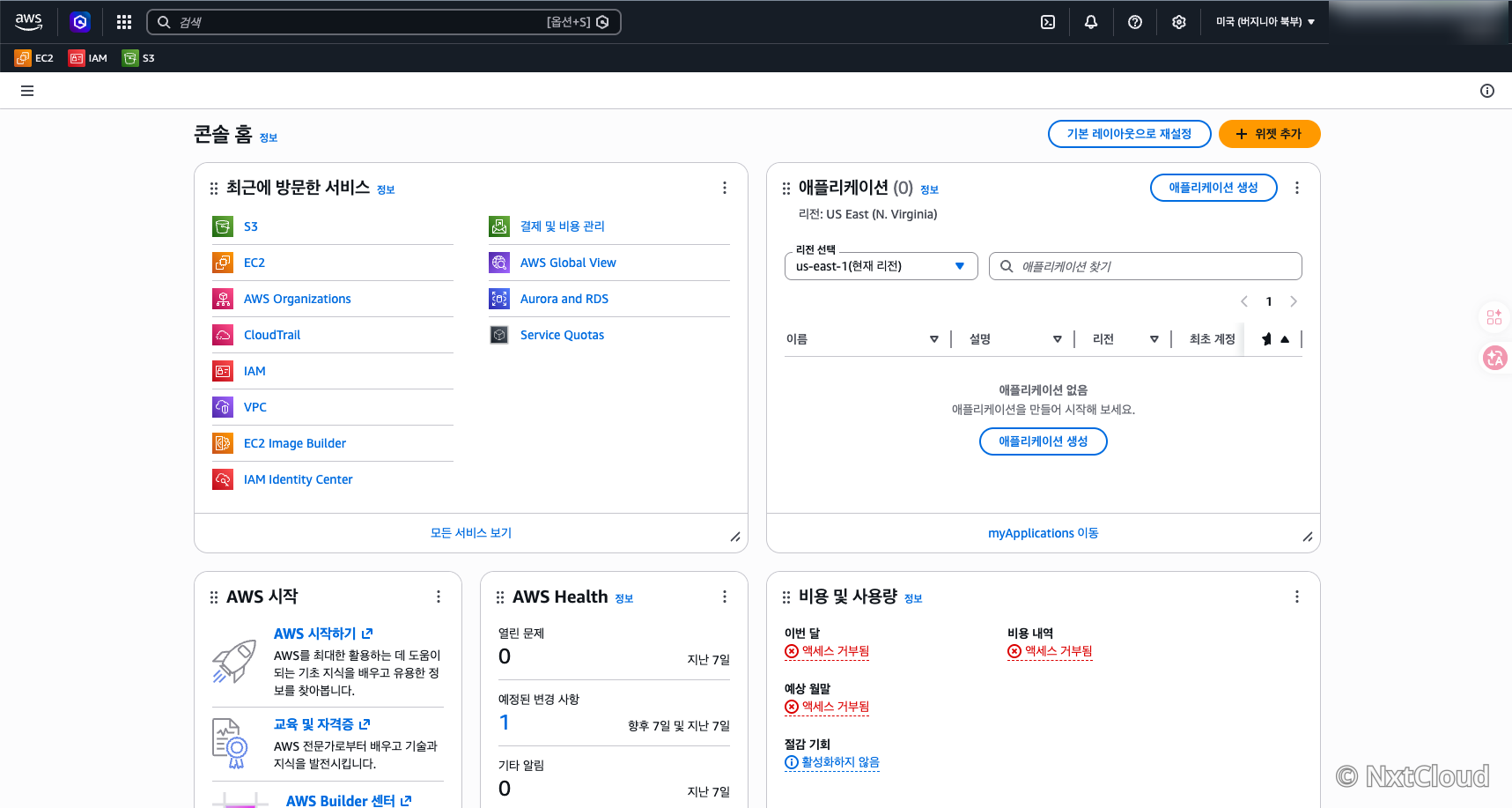Open the AWS 시작하기 external link
Viewport: 1512px width, 808px height.
click(x=323, y=634)
